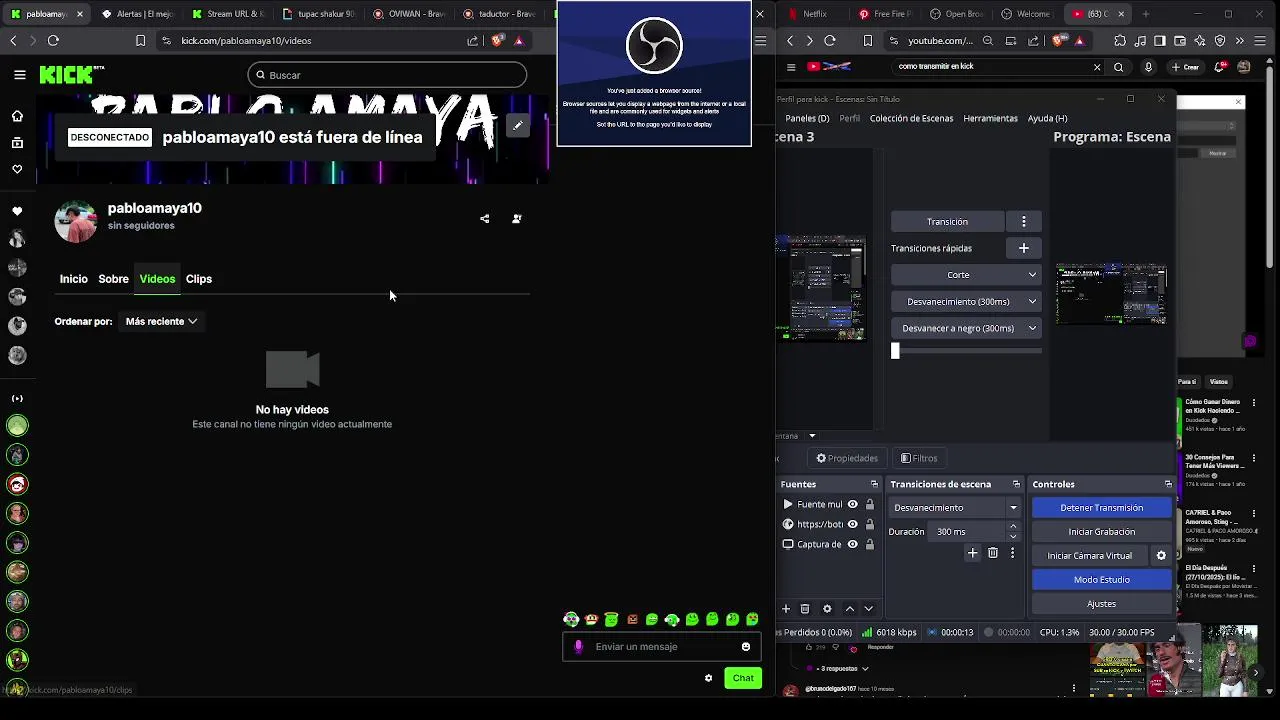The image size is (1280, 720).
Task: Open the Sobre channel tab
Action: tap(113, 279)
